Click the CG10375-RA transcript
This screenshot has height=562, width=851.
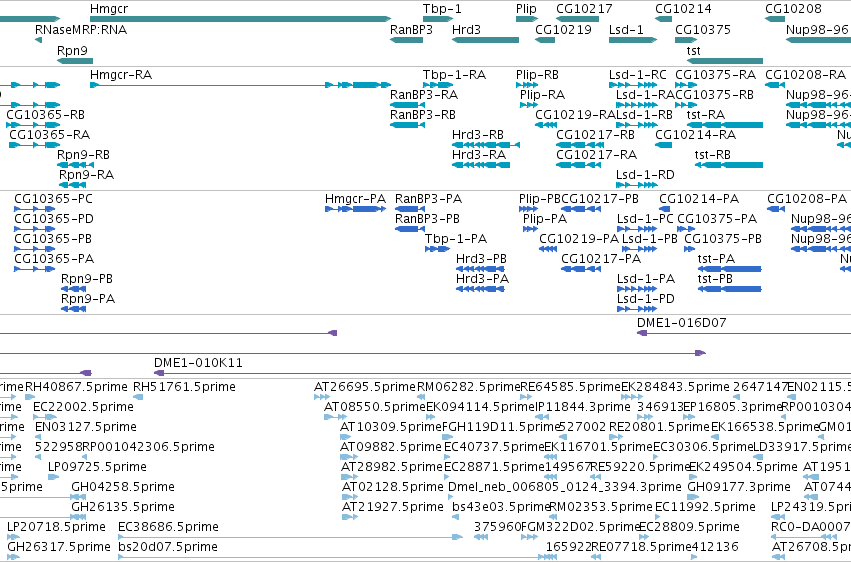click(686, 85)
